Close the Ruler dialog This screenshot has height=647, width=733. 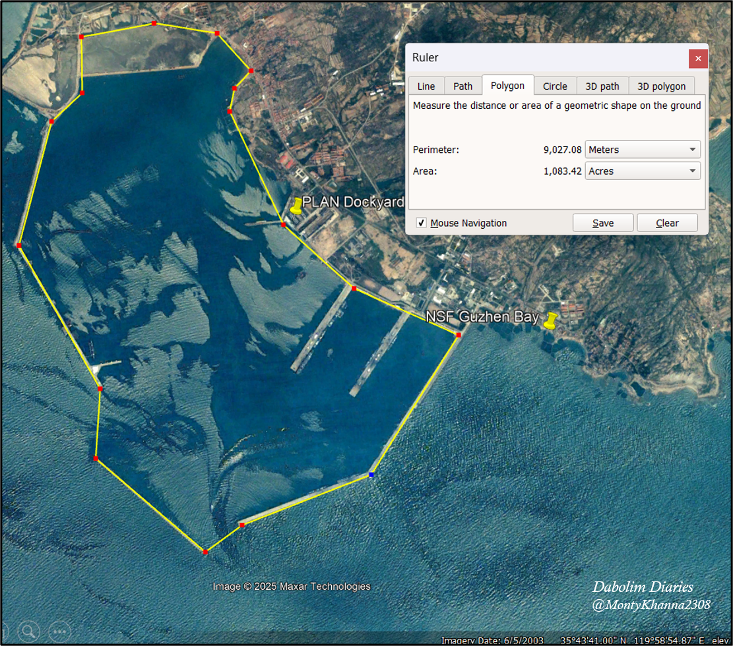tap(698, 58)
